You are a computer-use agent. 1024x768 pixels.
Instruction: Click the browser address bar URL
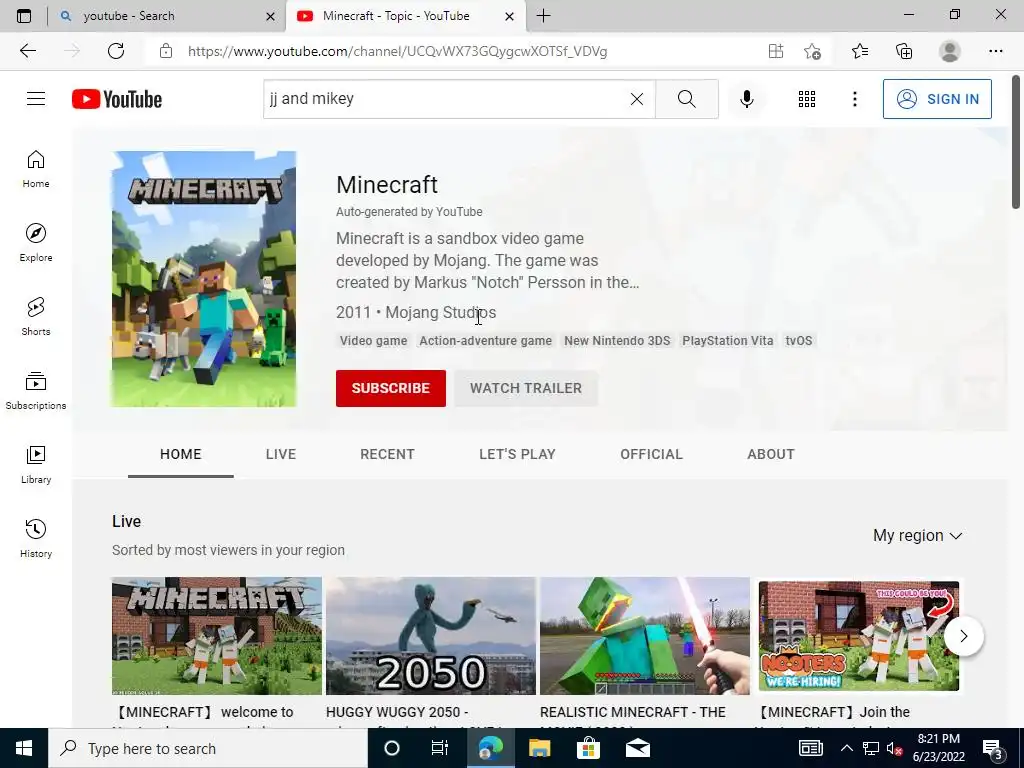398,51
